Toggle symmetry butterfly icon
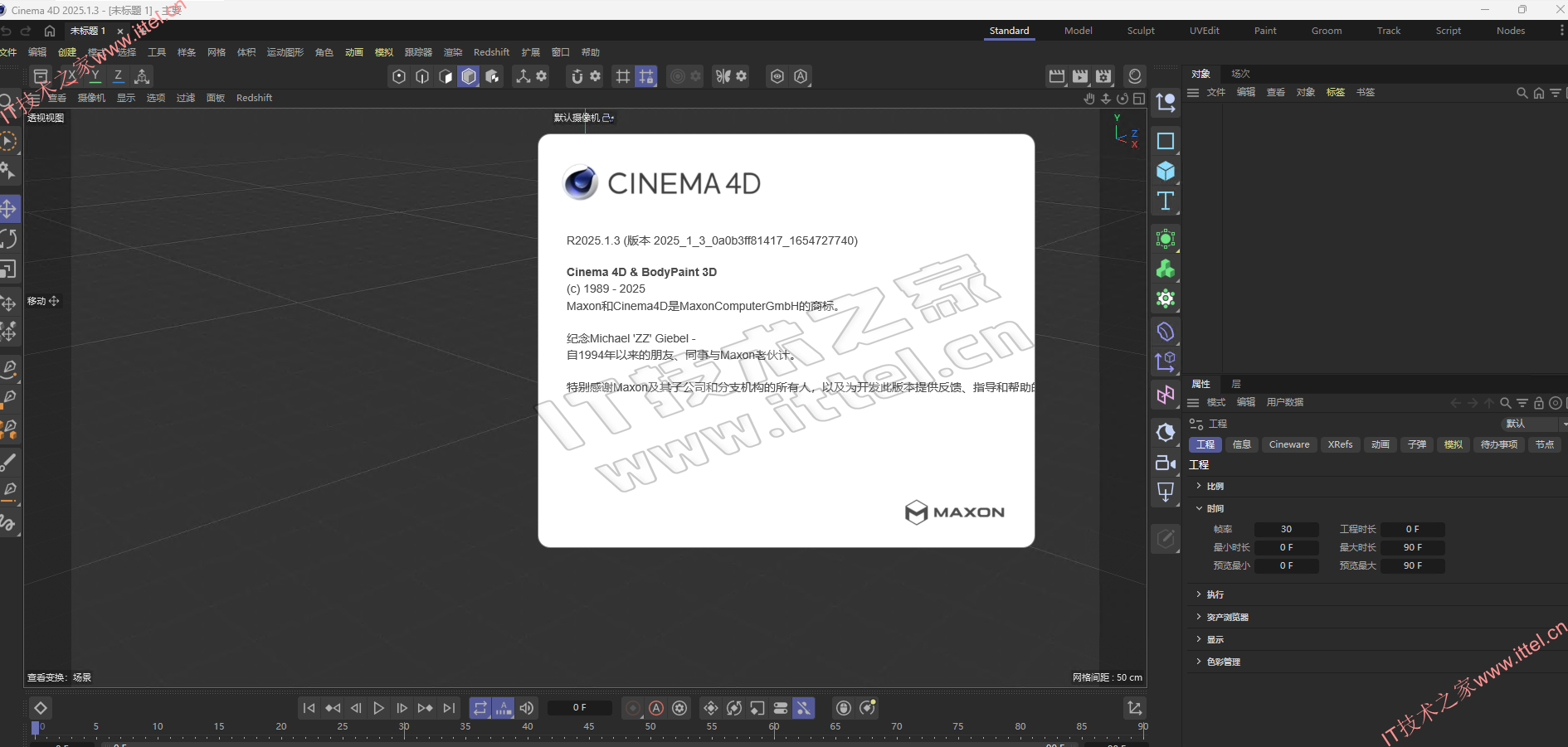1568x747 pixels. [723, 76]
